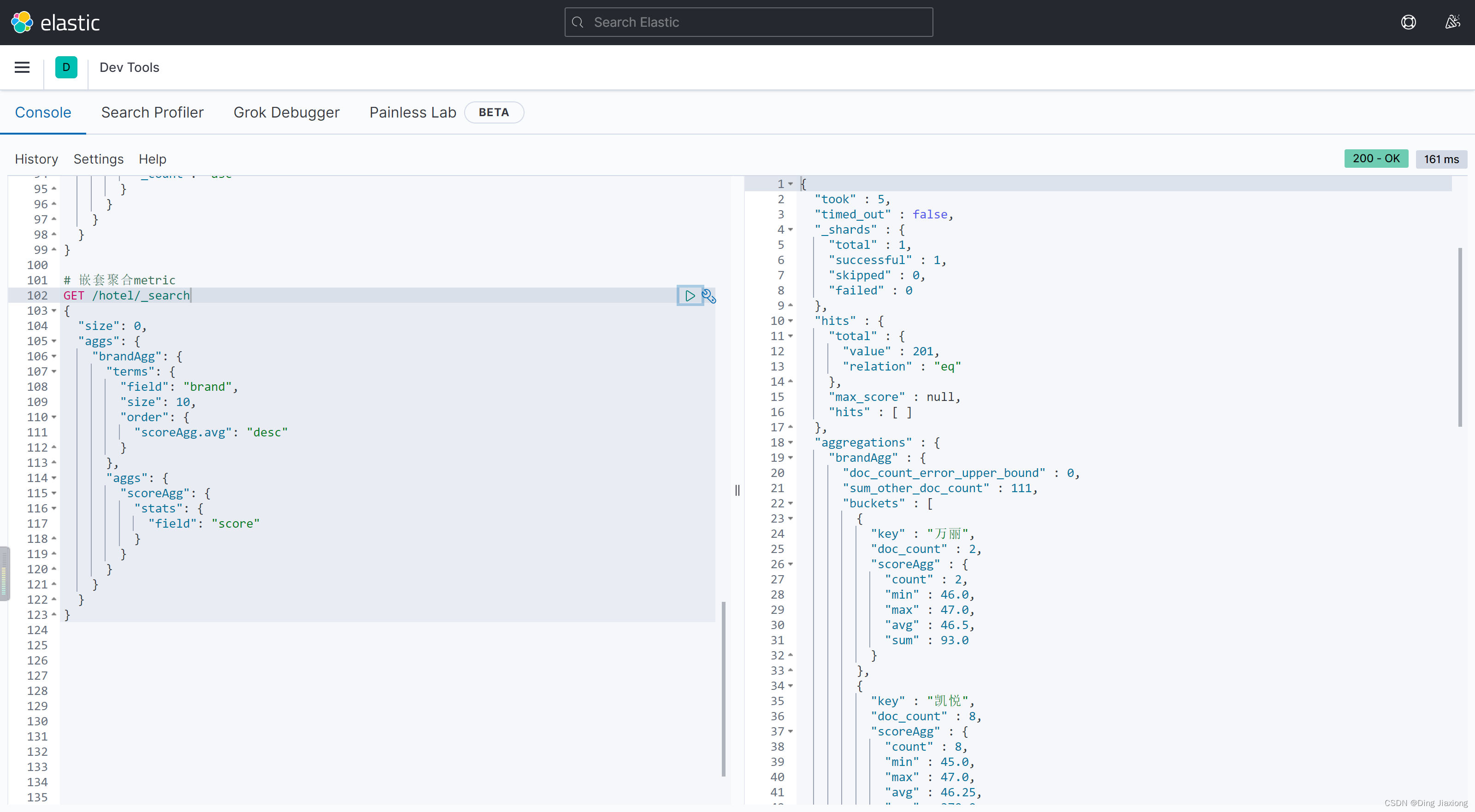Click the pane divider between editor and output
The image size is (1475, 812).
(737, 490)
